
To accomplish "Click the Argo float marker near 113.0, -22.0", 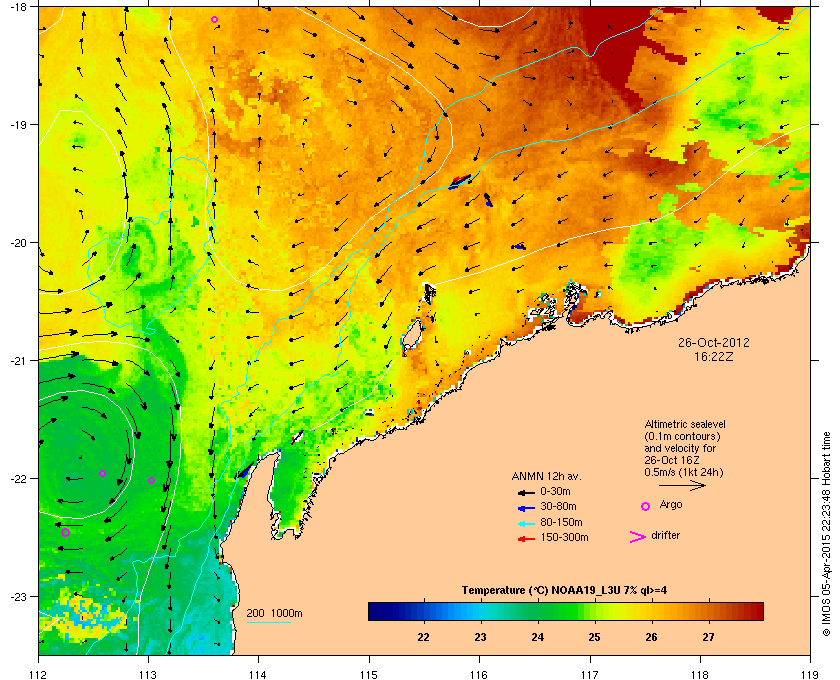I will click(152, 481).
